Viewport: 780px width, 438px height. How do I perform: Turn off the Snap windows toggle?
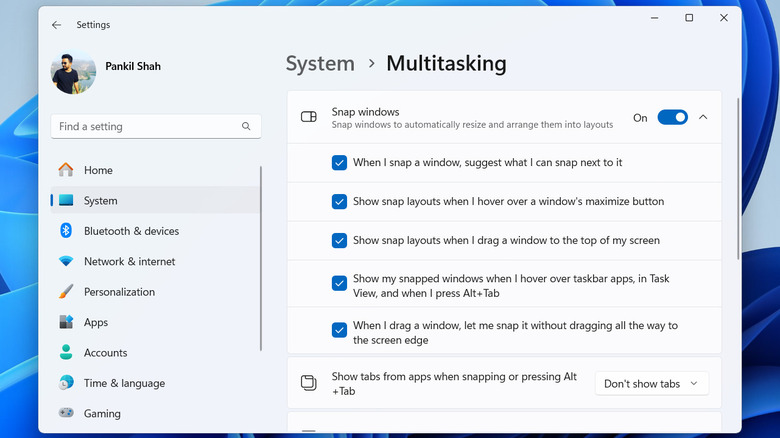[672, 117]
